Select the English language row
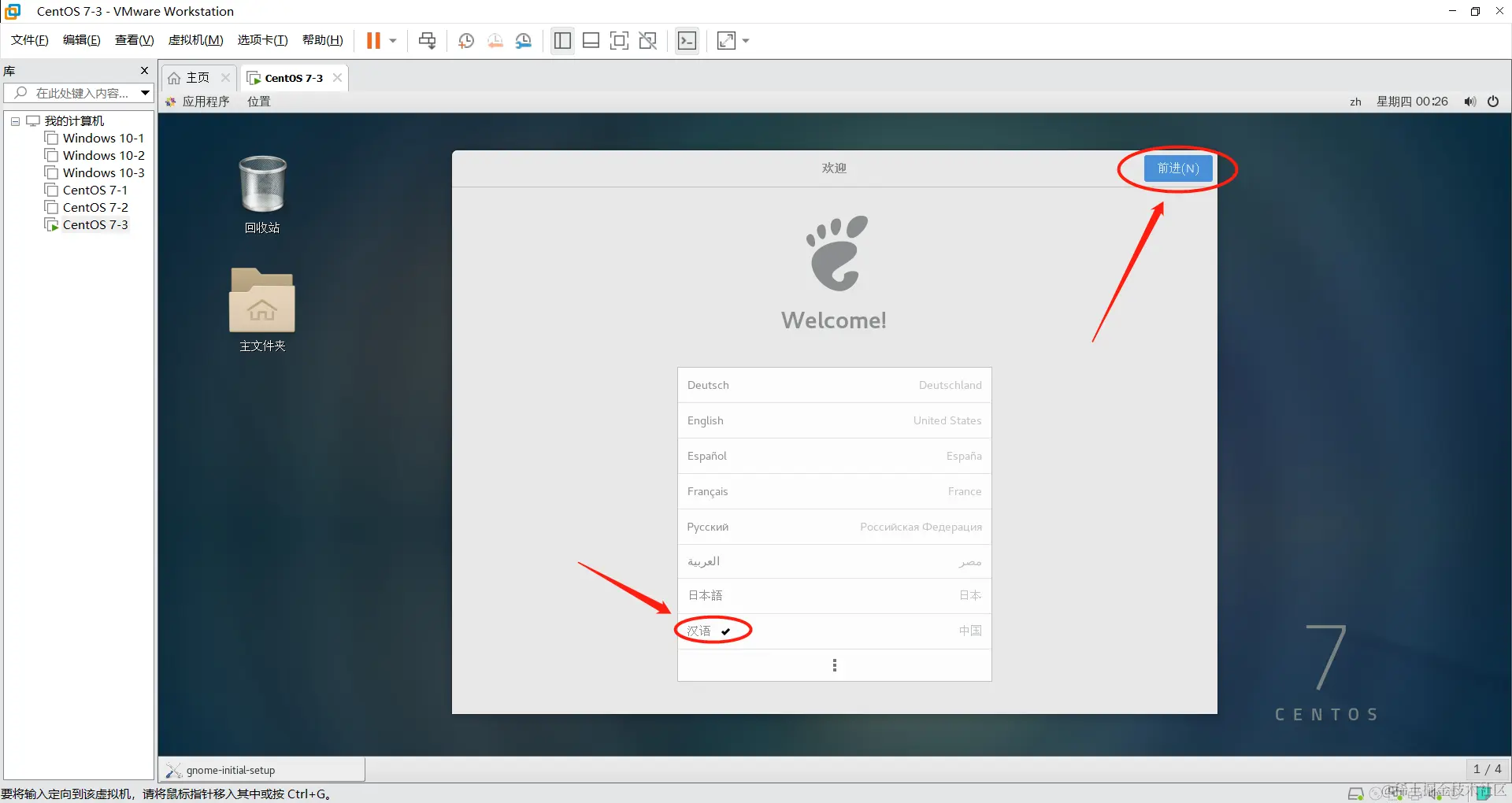 pyautogui.click(x=834, y=420)
